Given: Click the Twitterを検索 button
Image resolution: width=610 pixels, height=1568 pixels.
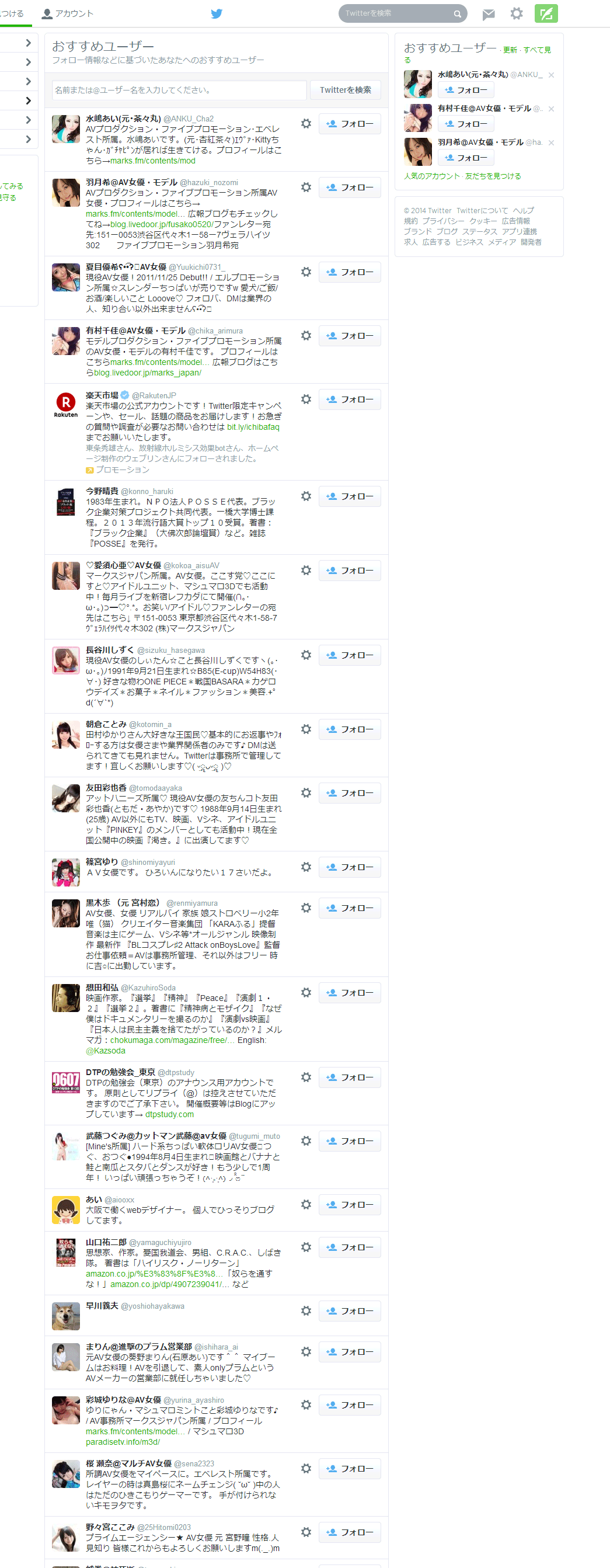Looking at the screenshot, I should (346, 90).
